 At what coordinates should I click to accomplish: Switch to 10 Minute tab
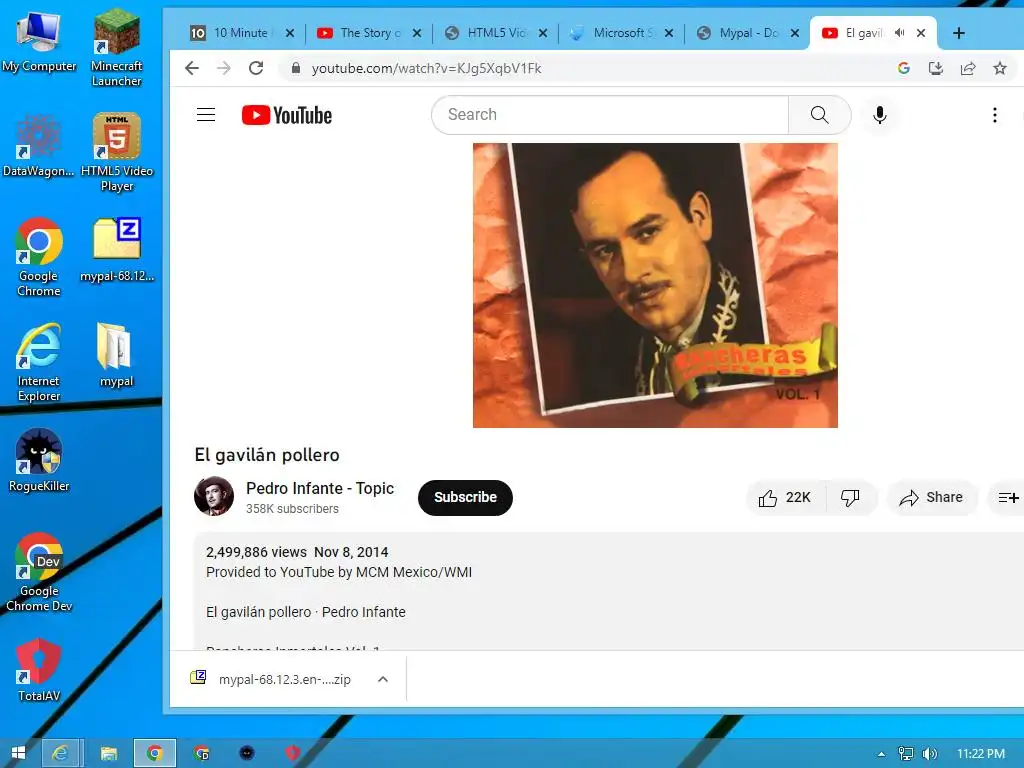(x=233, y=33)
